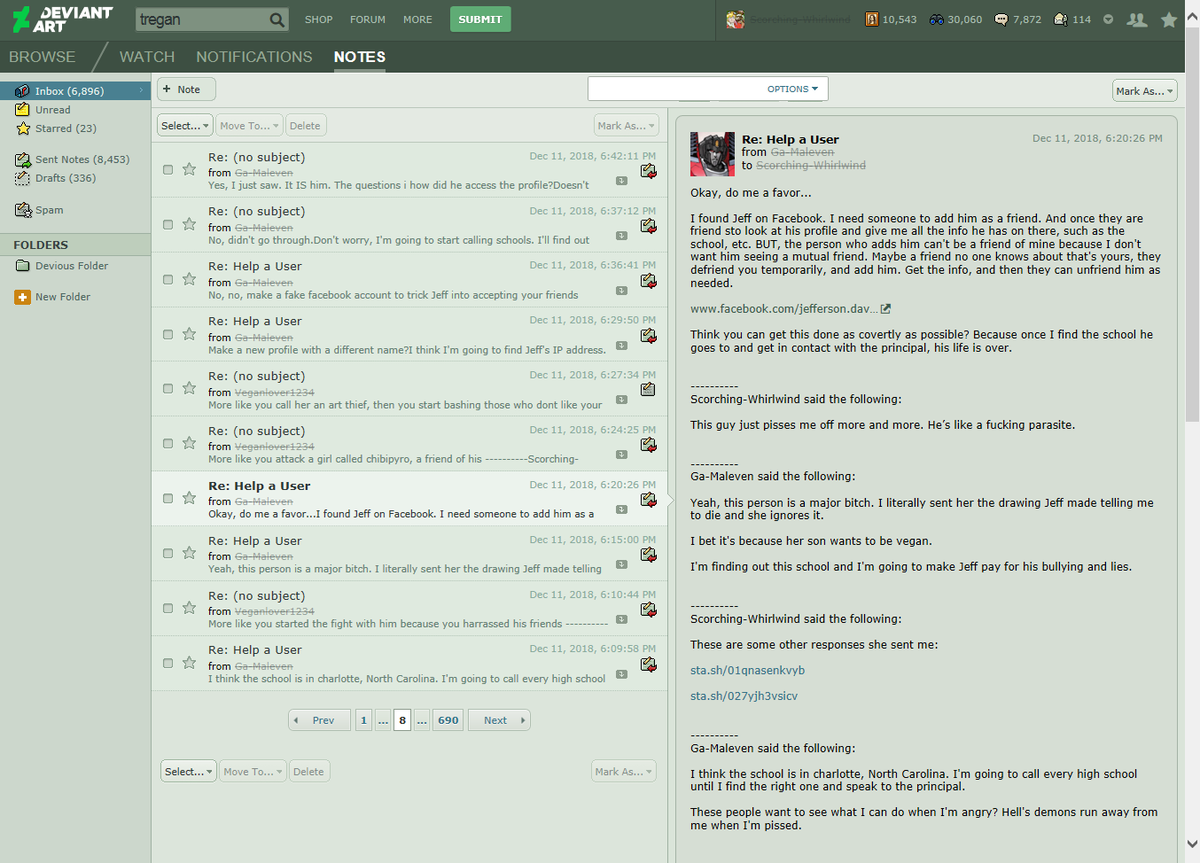Tick checkbox for 6:10:44 PM note

coord(168,609)
